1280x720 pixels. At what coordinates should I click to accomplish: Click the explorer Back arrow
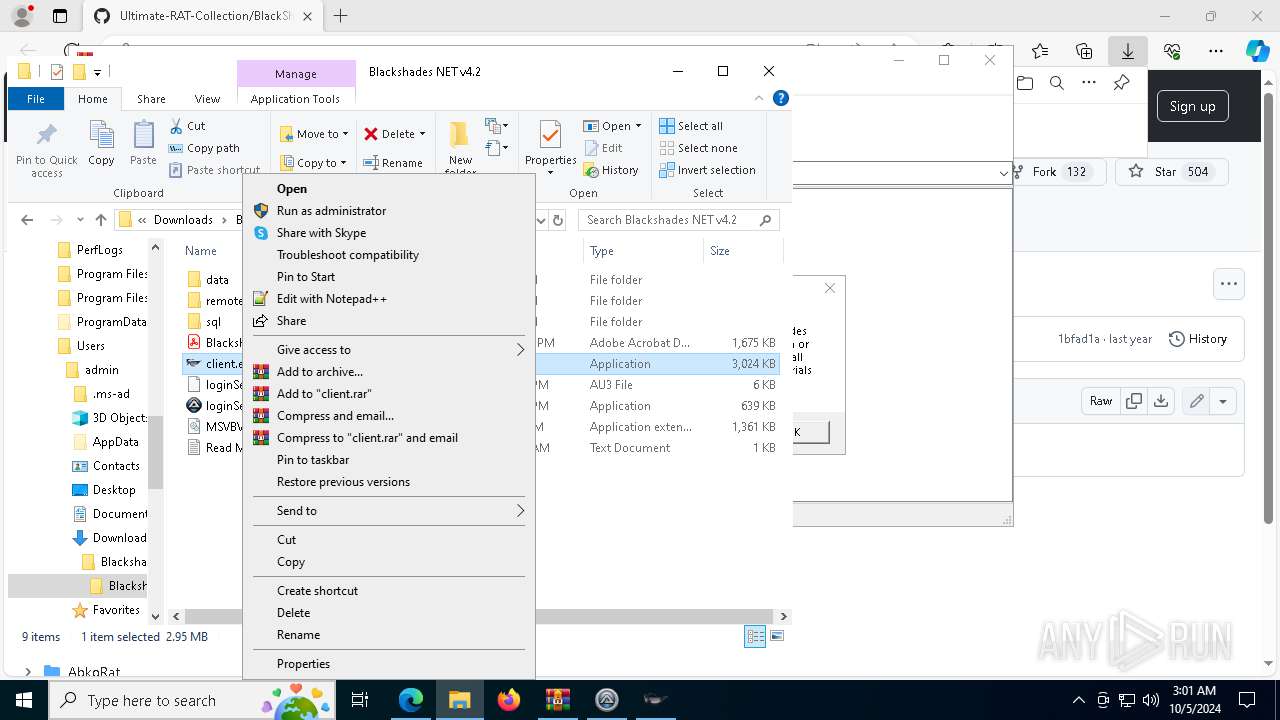[x=27, y=220]
